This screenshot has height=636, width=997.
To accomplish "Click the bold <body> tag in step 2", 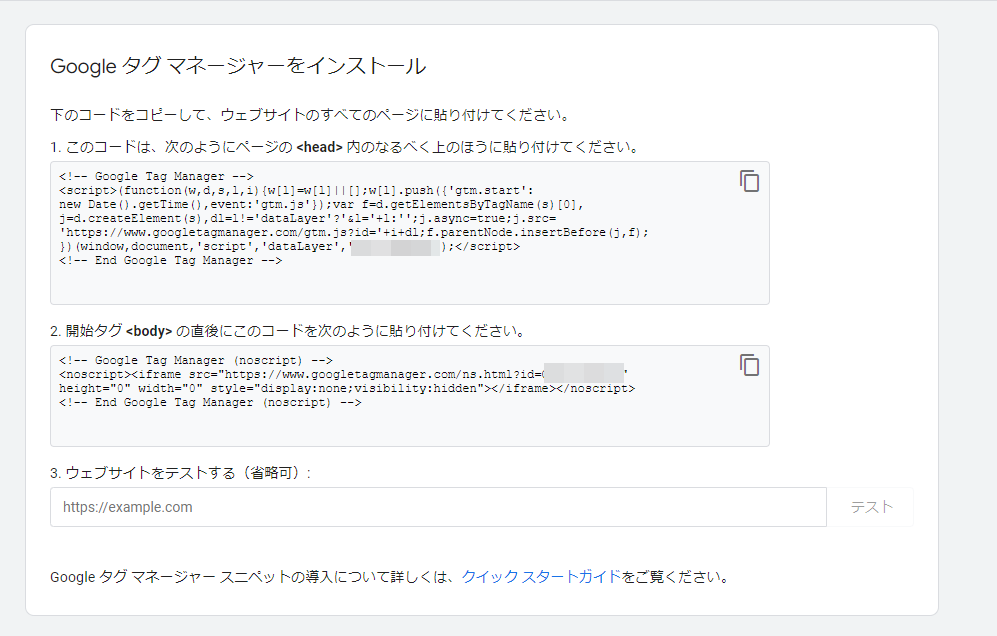I will tap(150, 331).
